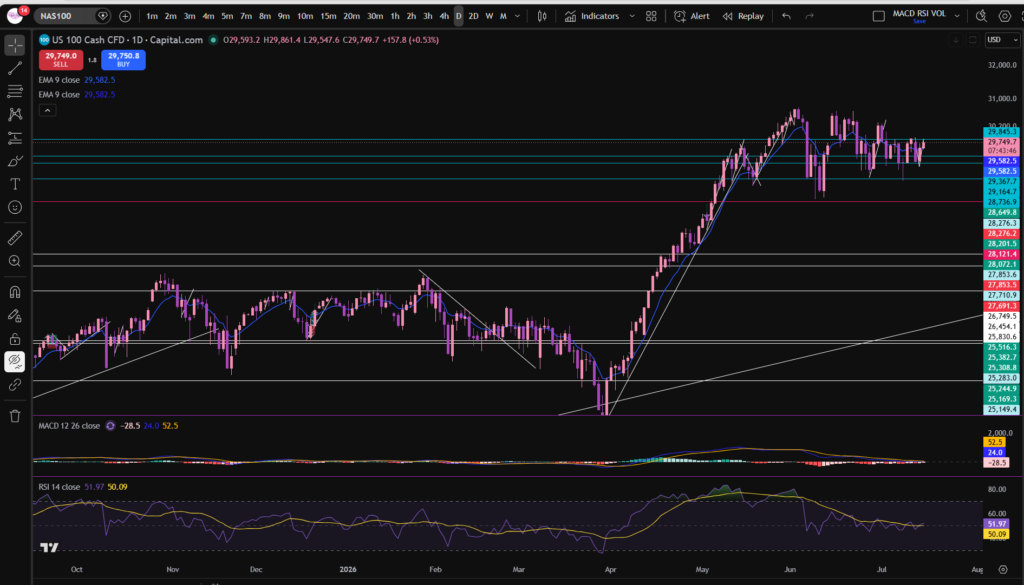Image resolution: width=1024 pixels, height=585 pixels.
Task: Click the red SELL 29,749.0 button
Action: [x=61, y=59]
